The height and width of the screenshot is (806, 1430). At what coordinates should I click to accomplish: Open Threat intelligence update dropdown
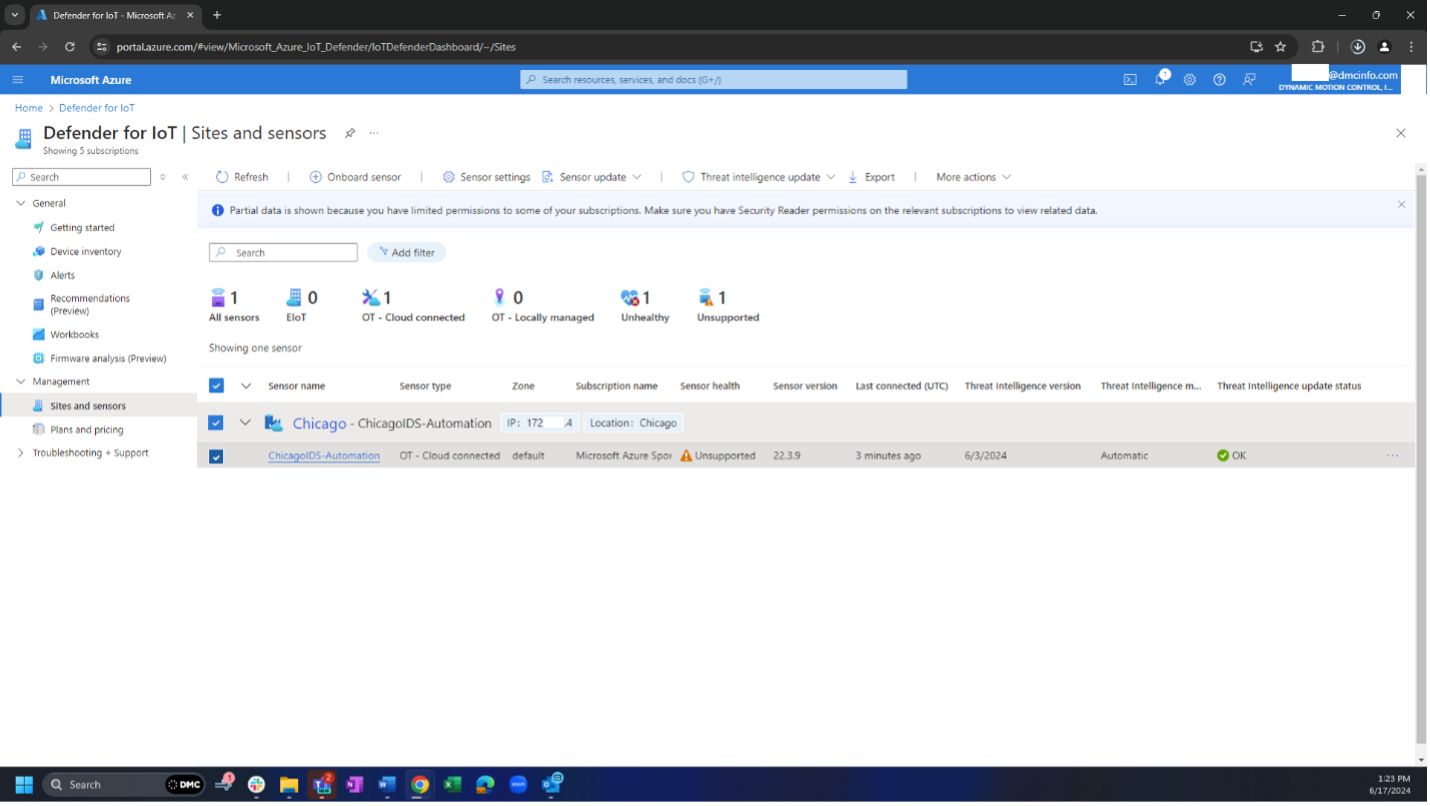coord(758,177)
